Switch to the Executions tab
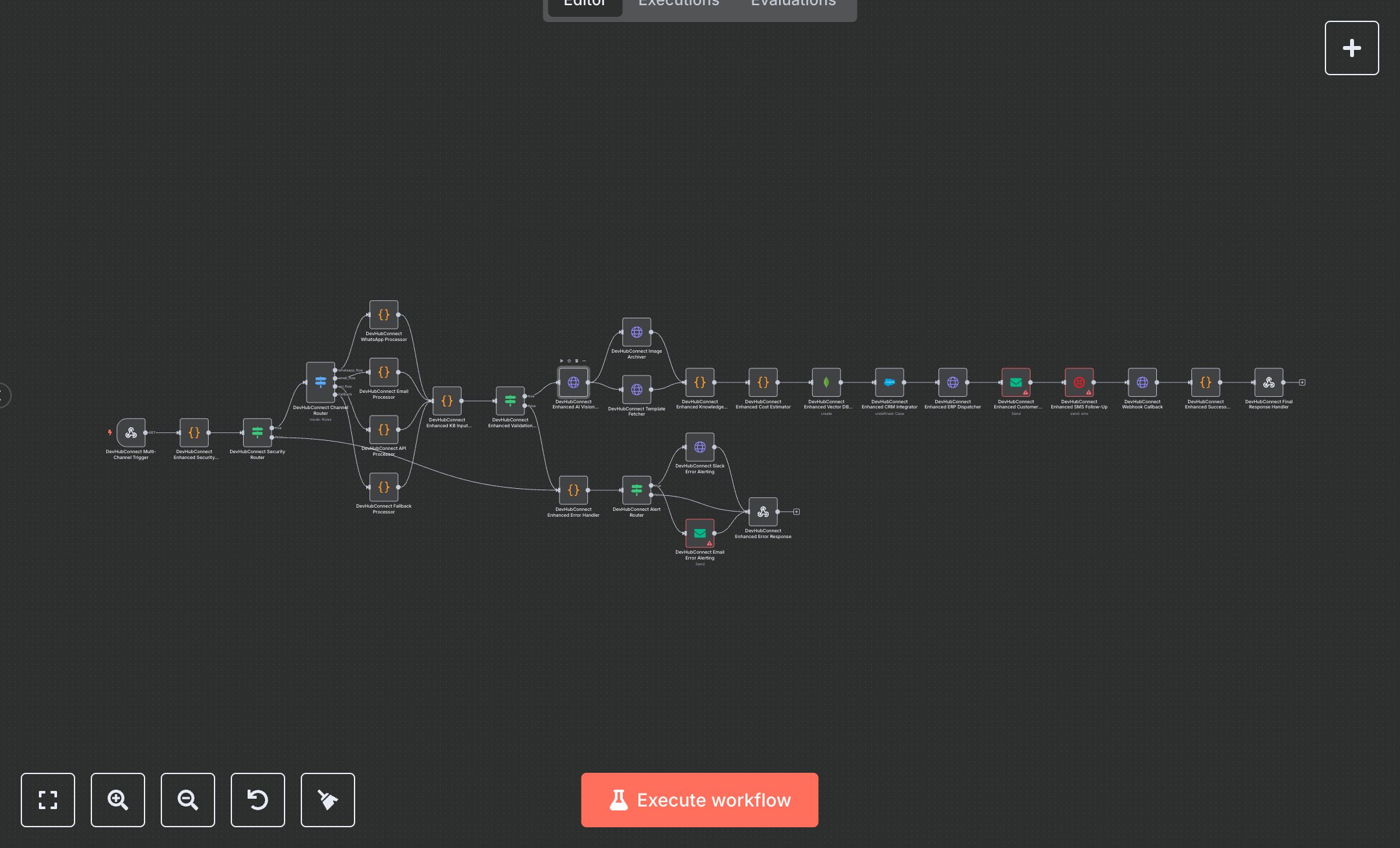The height and width of the screenshot is (848, 1400). click(678, 4)
